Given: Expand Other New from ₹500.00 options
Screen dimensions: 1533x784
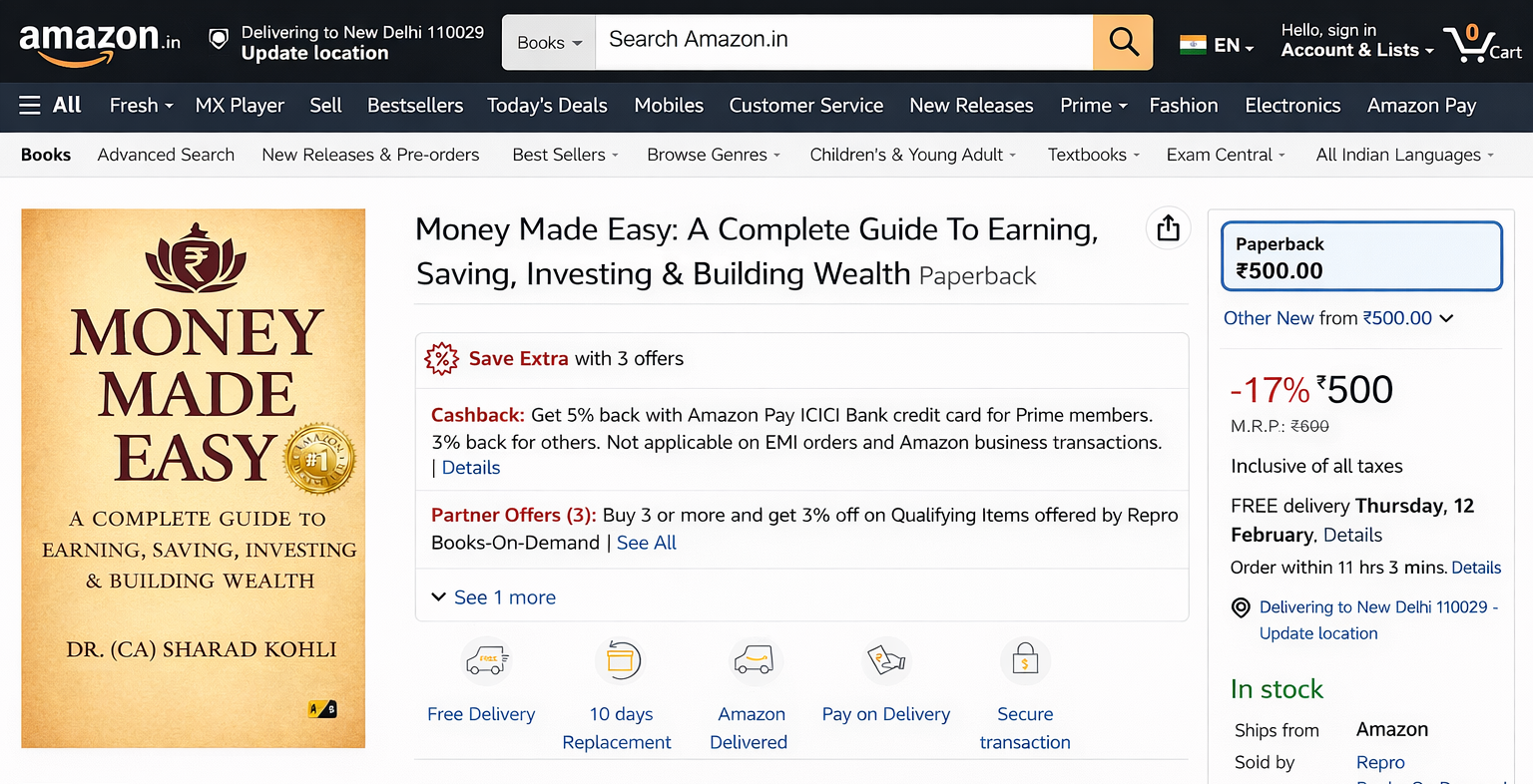Looking at the screenshot, I should (1337, 318).
